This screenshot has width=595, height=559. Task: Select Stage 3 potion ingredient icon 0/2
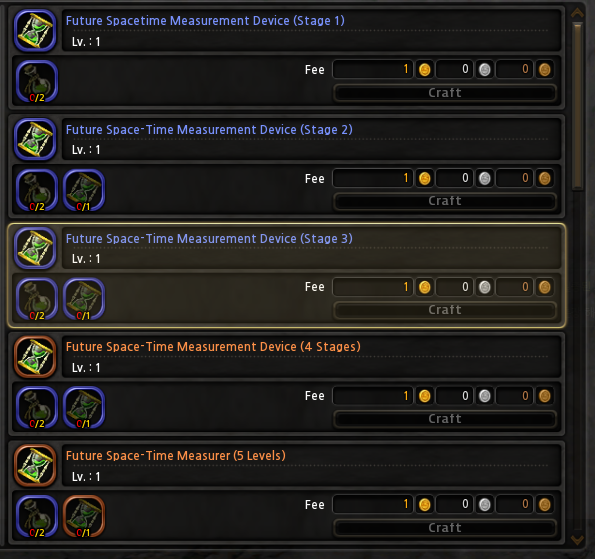(x=37, y=299)
